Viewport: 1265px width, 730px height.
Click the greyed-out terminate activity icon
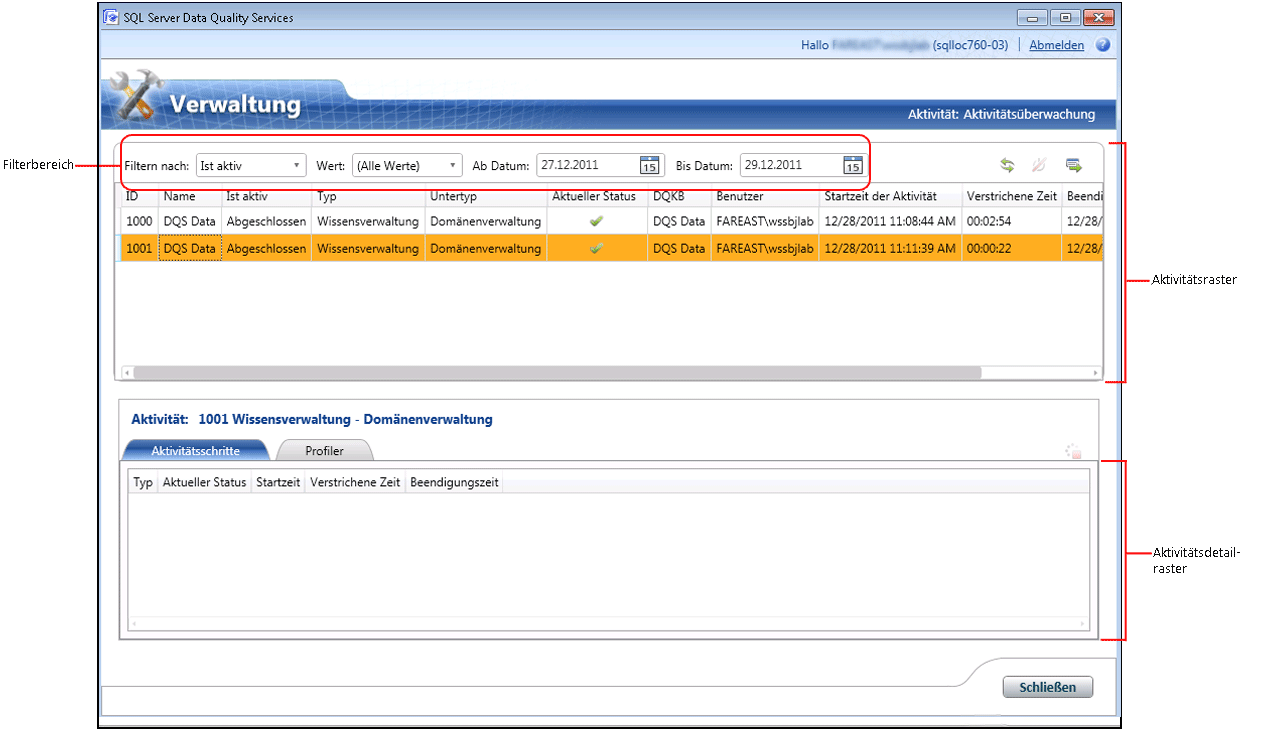1039,165
